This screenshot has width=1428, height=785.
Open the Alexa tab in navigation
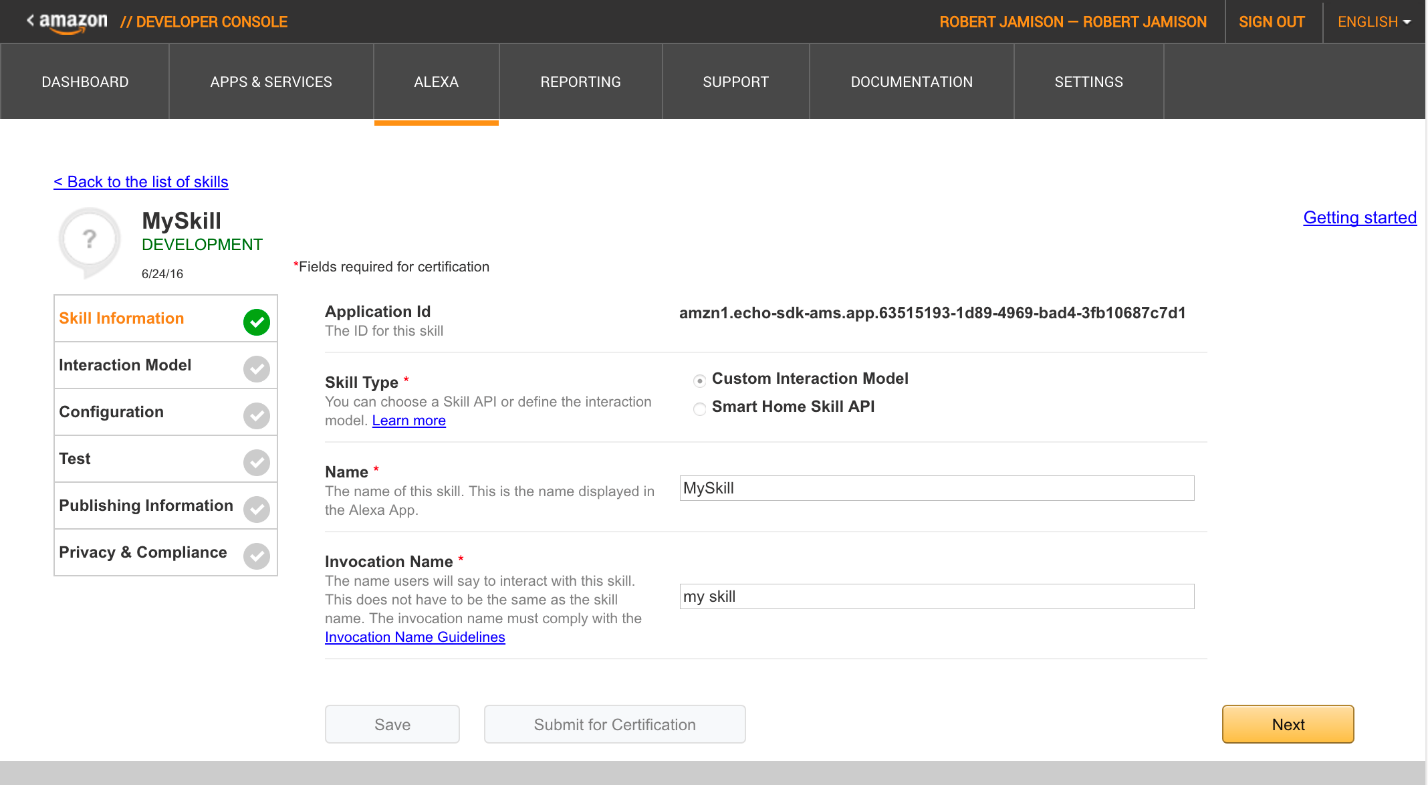click(x=436, y=82)
